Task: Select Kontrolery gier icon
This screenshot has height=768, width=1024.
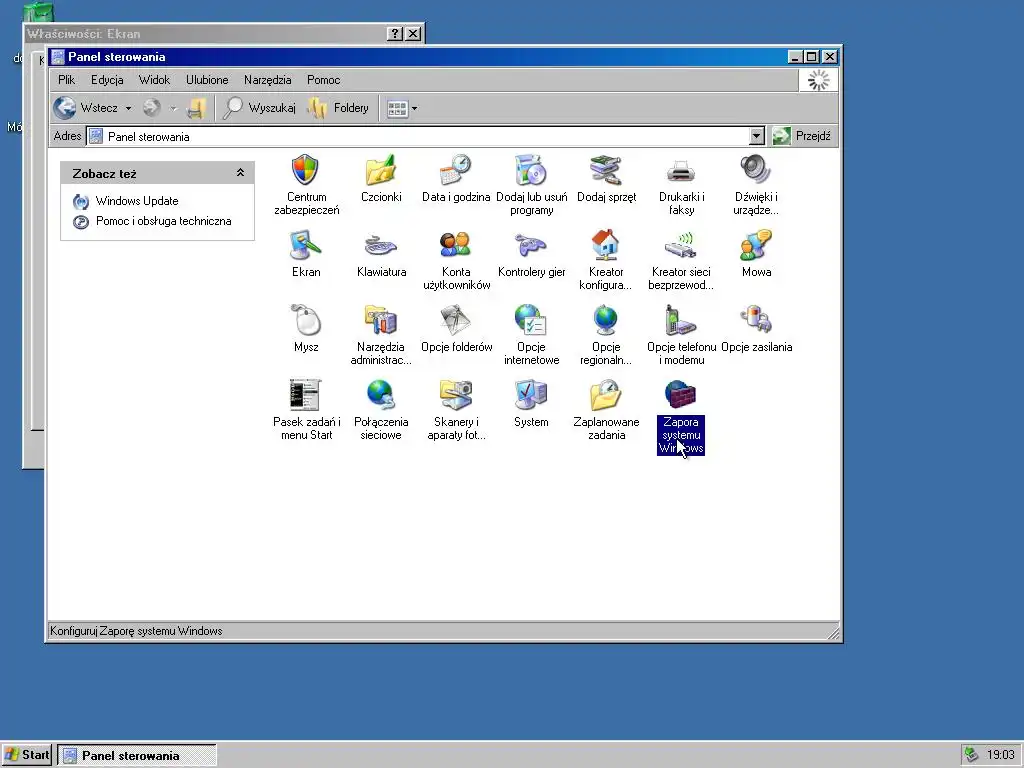Action: click(x=531, y=253)
